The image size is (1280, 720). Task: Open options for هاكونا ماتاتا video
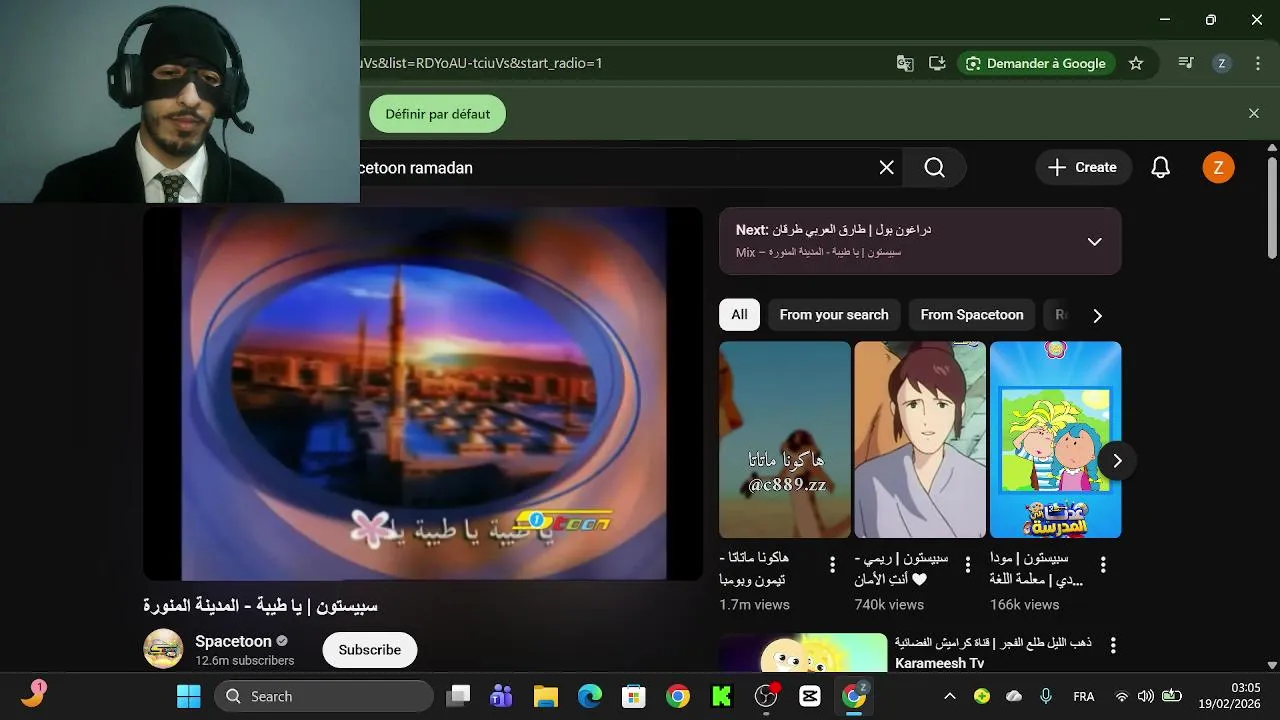(832, 565)
